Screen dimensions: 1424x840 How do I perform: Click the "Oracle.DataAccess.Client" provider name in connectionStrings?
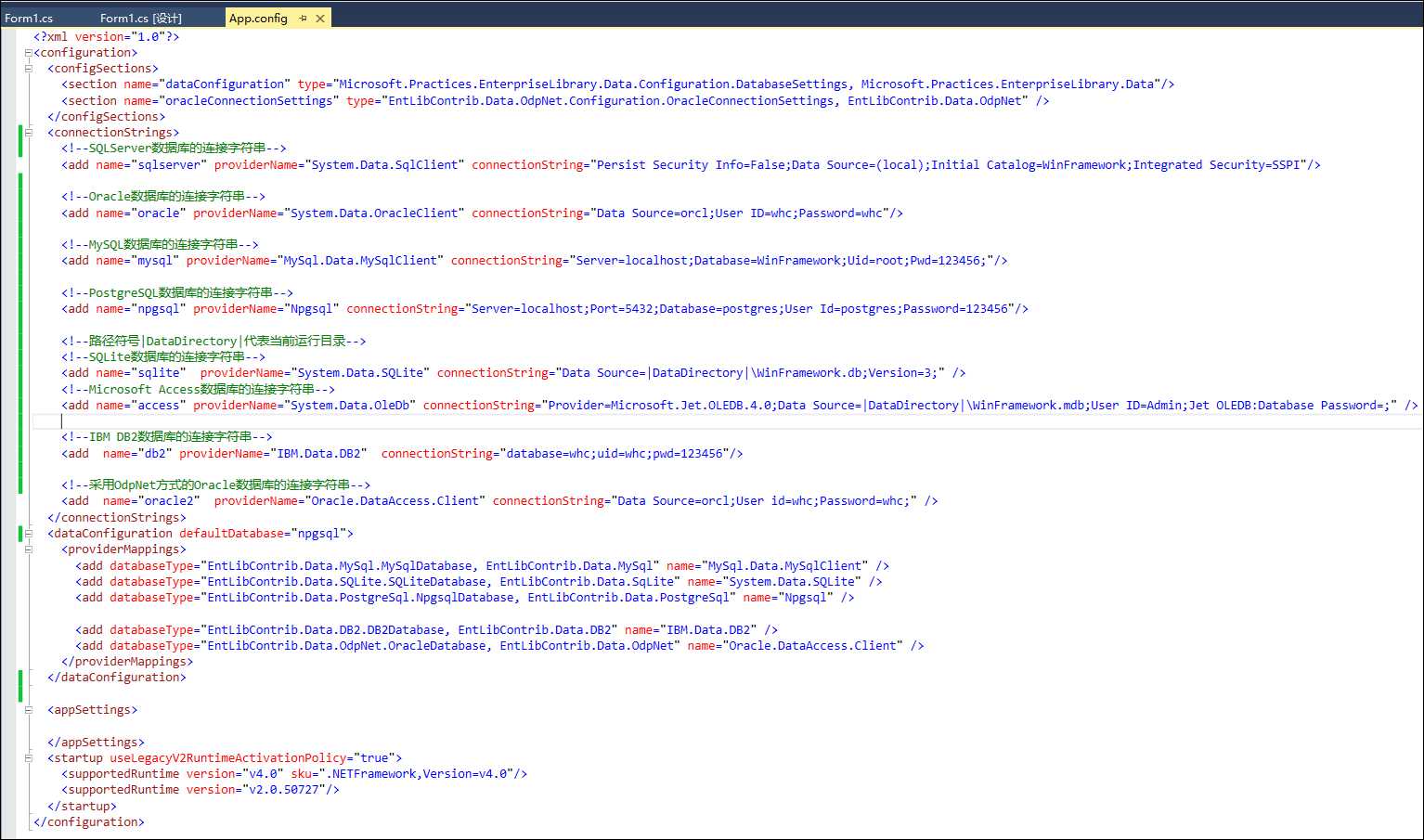tap(395, 501)
